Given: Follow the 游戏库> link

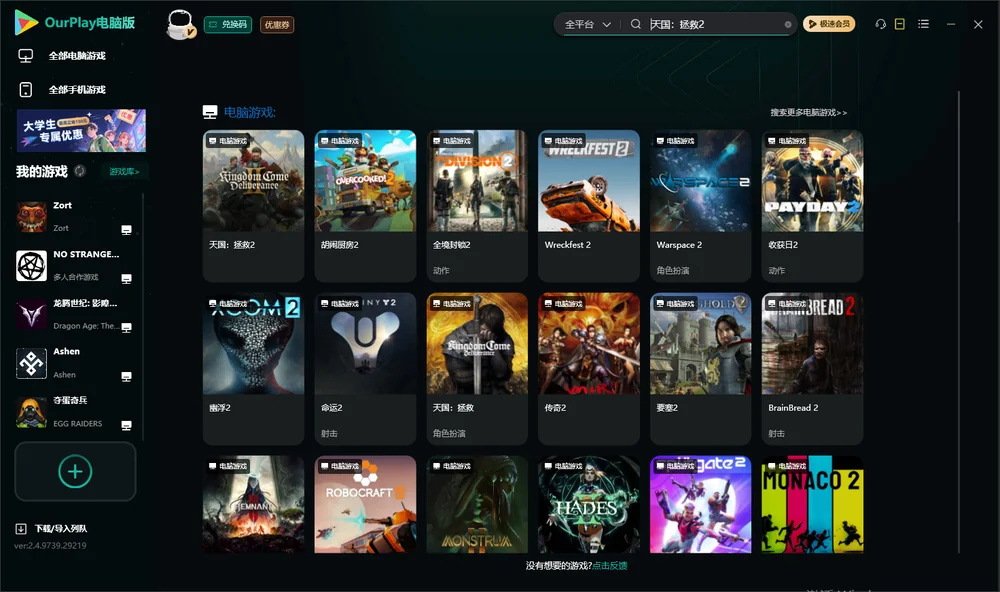Looking at the screenshot, I should pos(124,172).
